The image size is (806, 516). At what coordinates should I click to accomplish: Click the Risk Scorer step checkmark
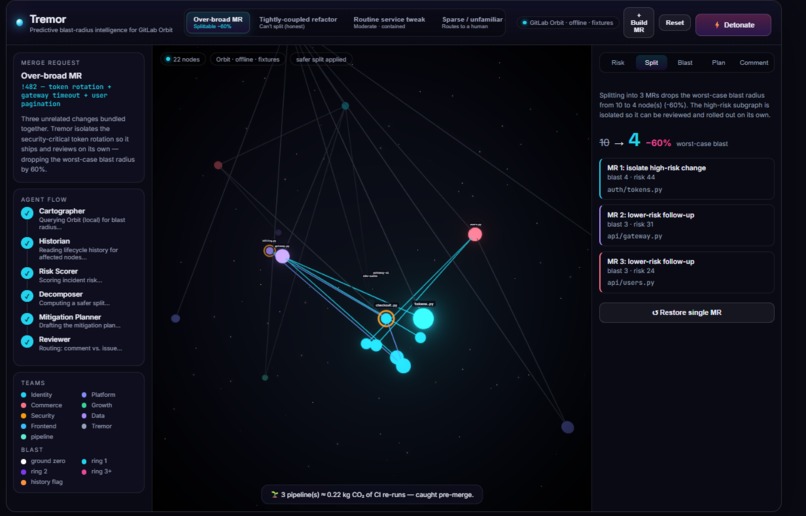27,273
